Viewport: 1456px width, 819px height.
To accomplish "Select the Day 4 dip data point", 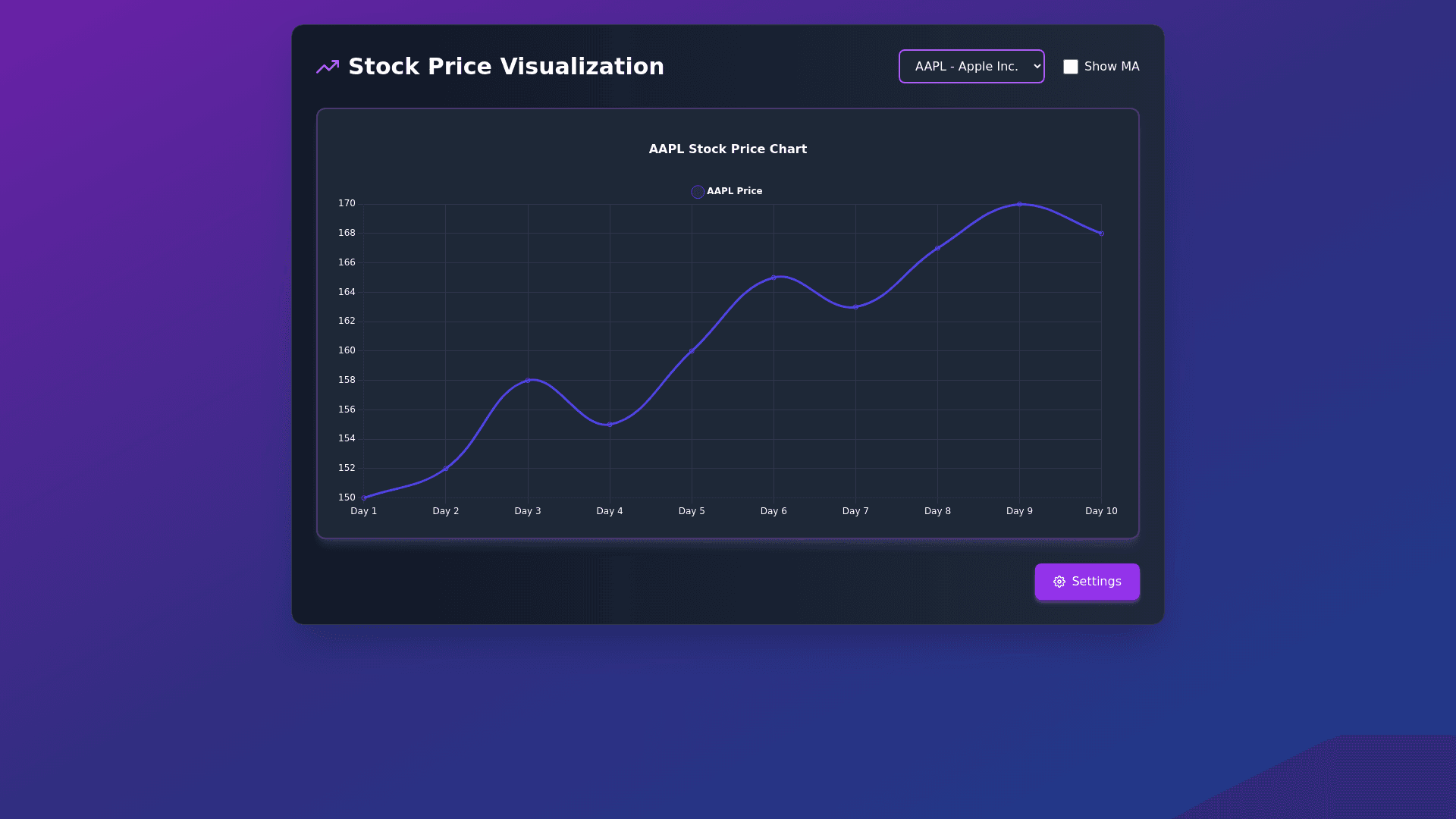I will pos(610,424).
